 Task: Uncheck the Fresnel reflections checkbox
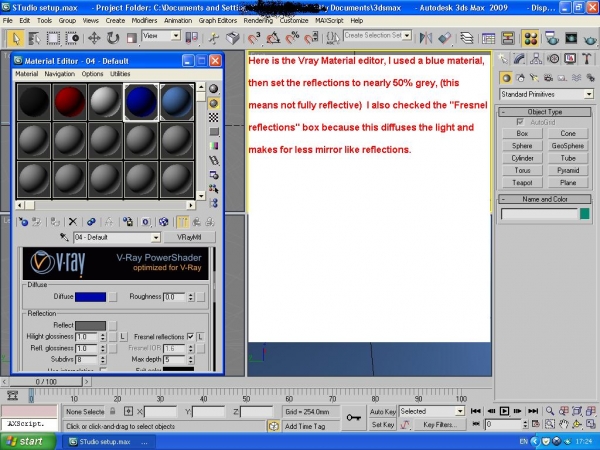[190, 337]
